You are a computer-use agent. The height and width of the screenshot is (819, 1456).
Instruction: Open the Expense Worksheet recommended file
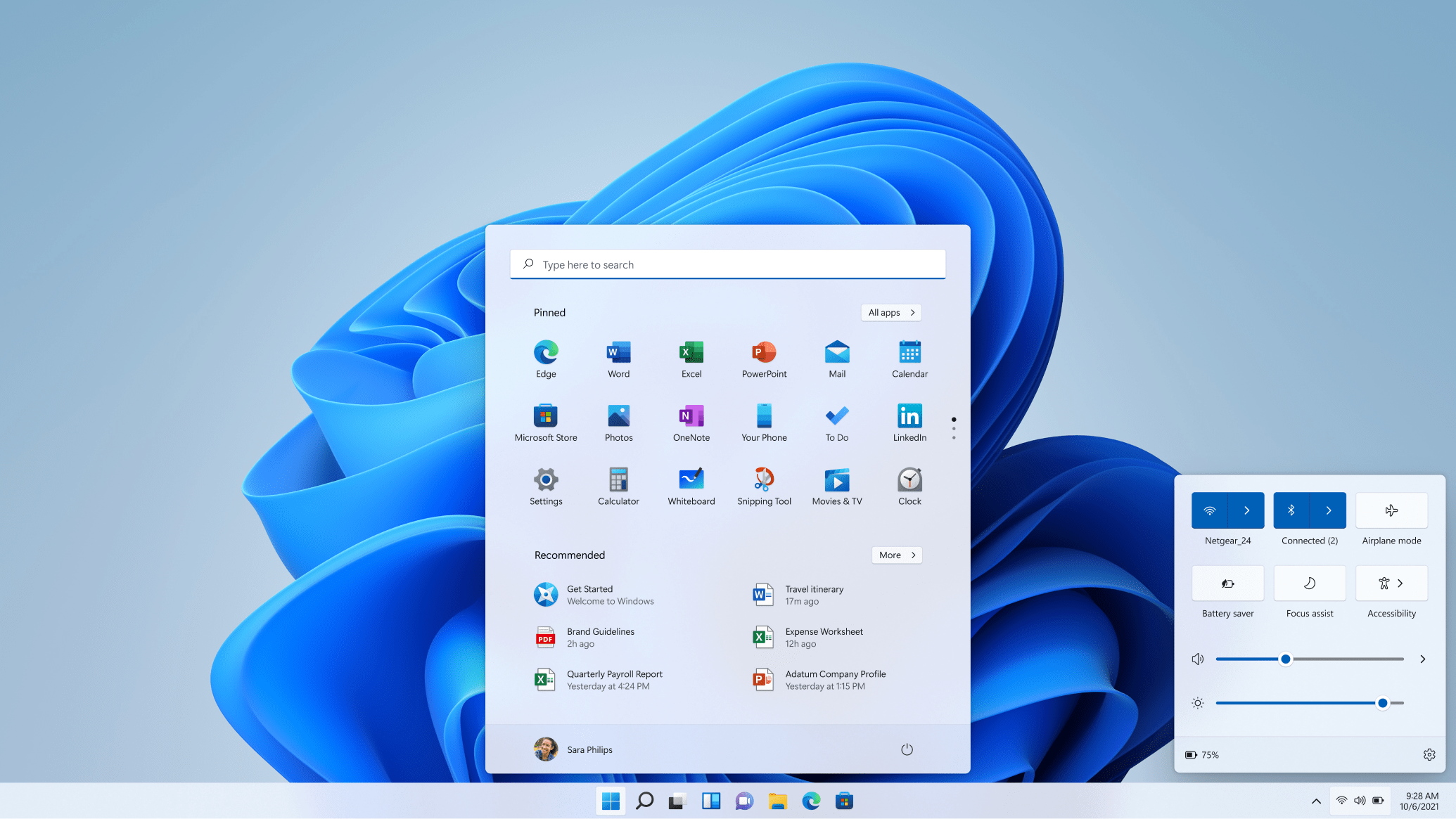click(x=824, y=637)
